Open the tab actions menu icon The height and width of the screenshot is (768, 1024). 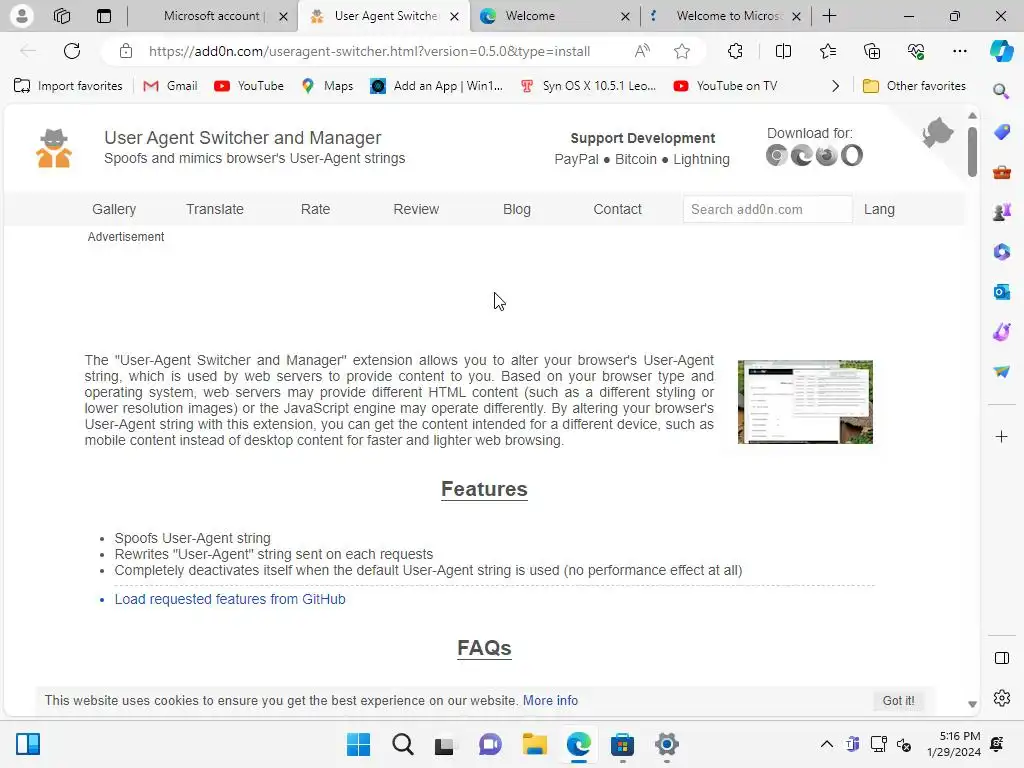(x=104, y=16)
